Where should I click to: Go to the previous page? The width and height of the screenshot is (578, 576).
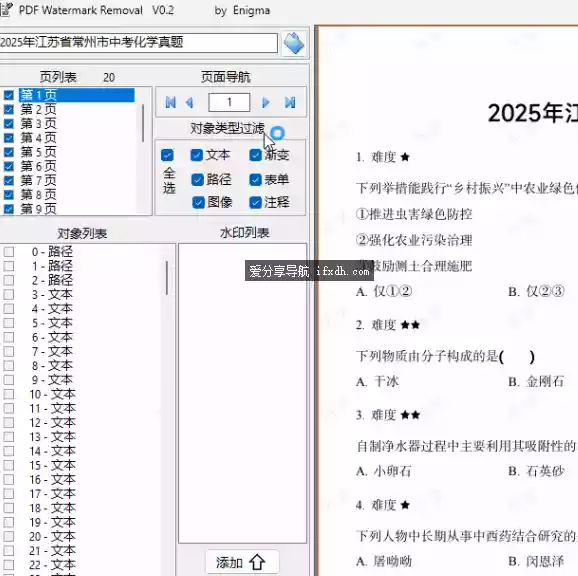click(189, 102)
